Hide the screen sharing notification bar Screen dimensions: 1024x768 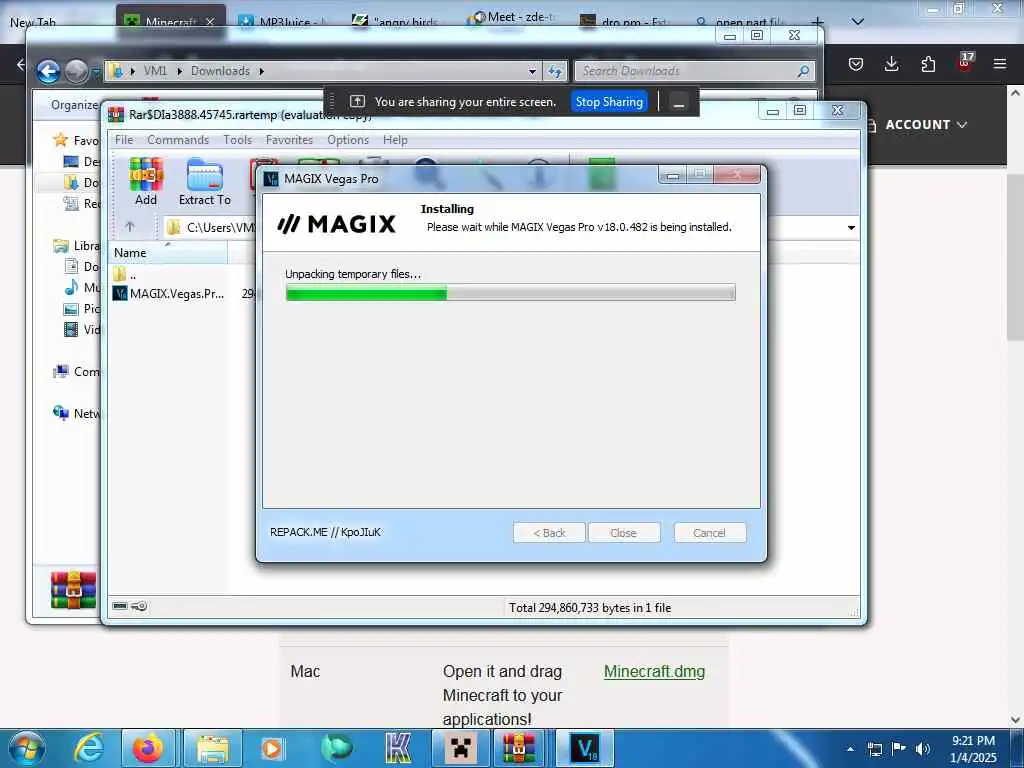pos(679,103)
